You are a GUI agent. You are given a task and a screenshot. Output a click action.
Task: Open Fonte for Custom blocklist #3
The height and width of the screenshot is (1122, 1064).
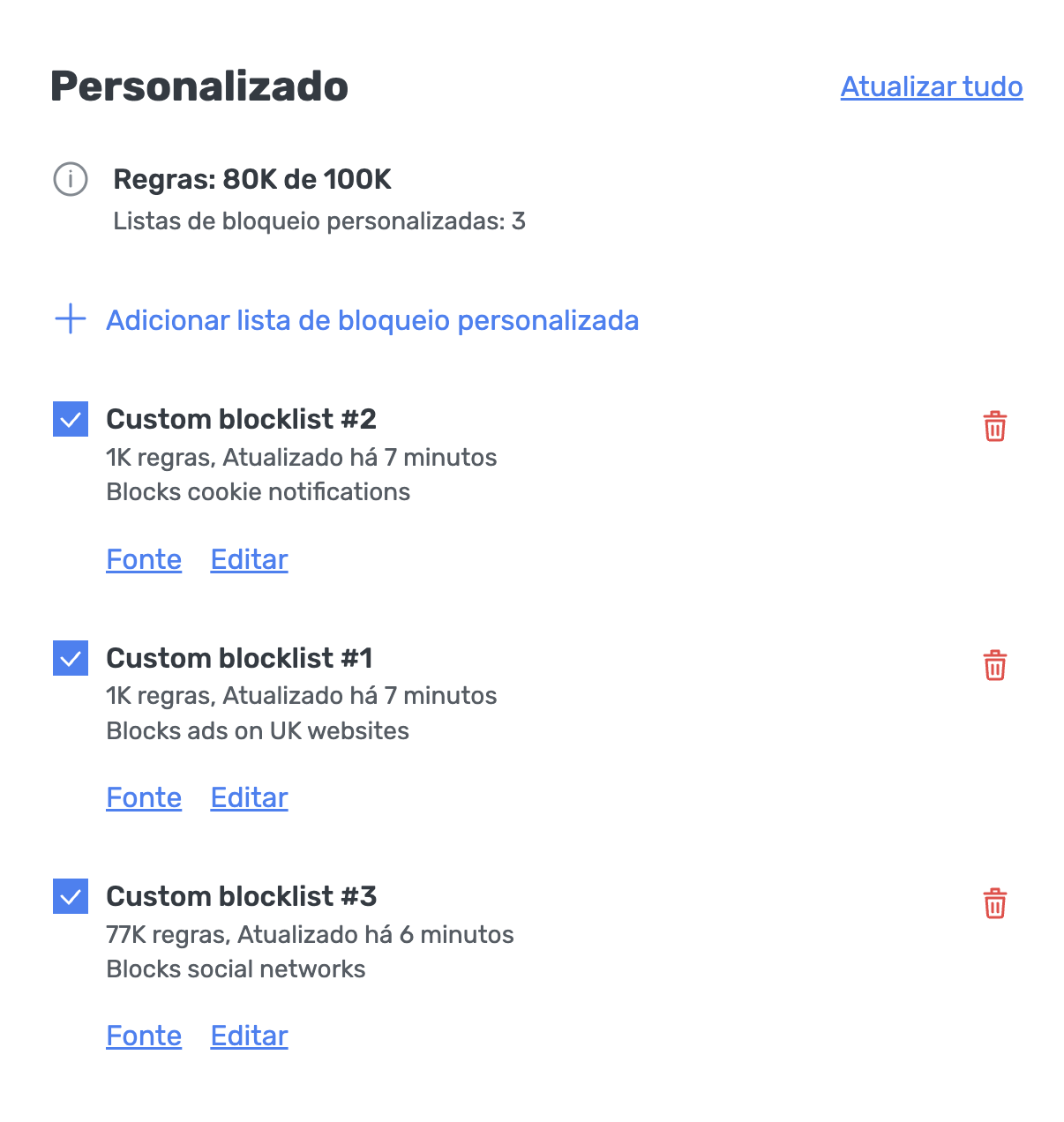[x=143, y=1036]
